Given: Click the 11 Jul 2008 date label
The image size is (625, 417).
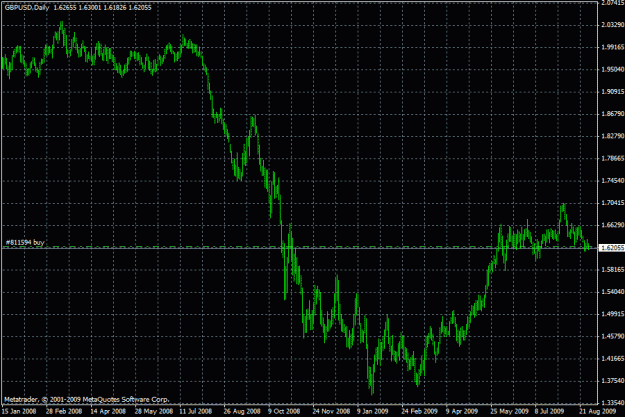Looking at the screenshot, I should (x=196, y=411).
